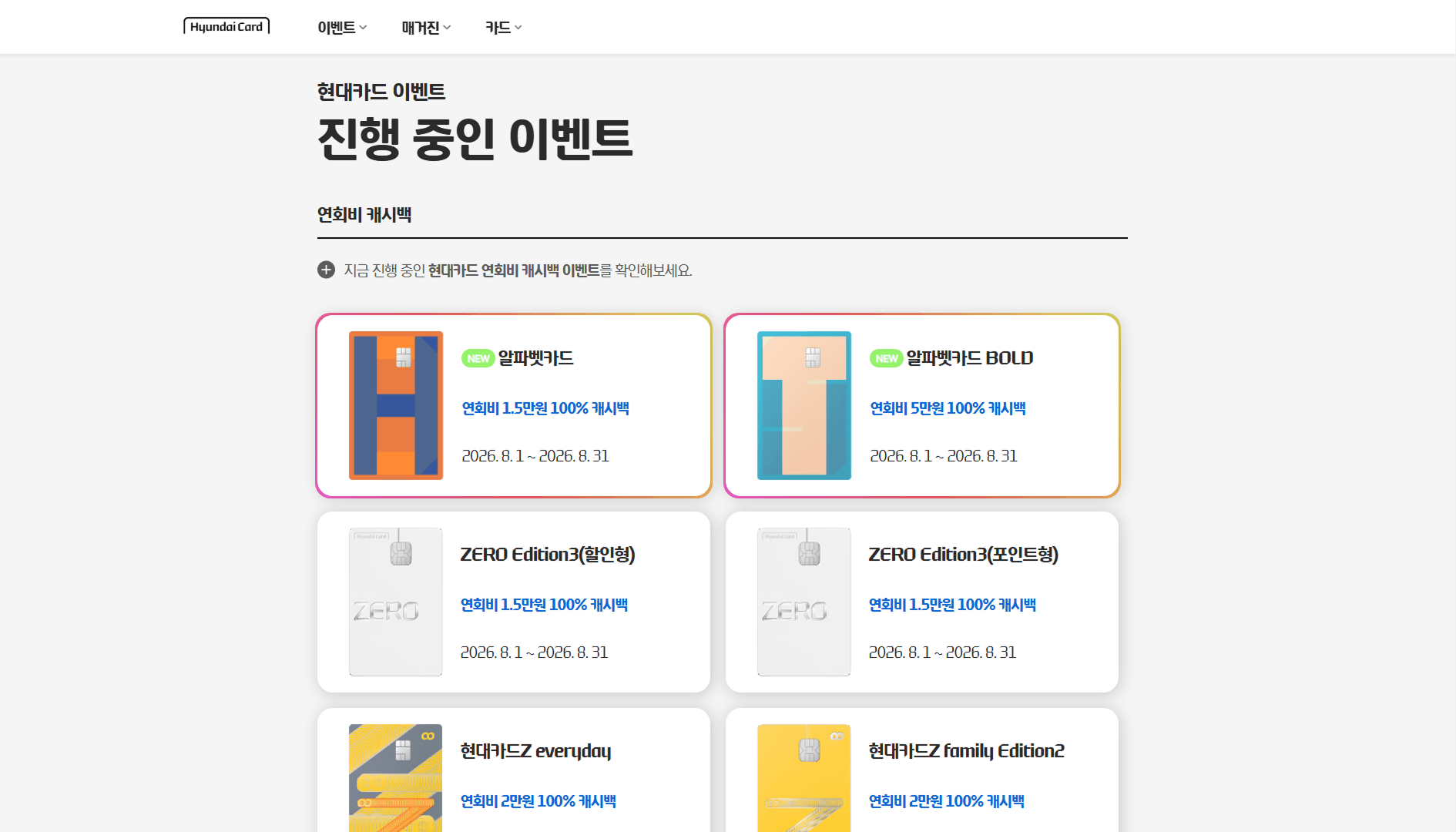Open the ZERO Edition3(할인형) event title
The image size is (1456, 832).
click(548, 555)
